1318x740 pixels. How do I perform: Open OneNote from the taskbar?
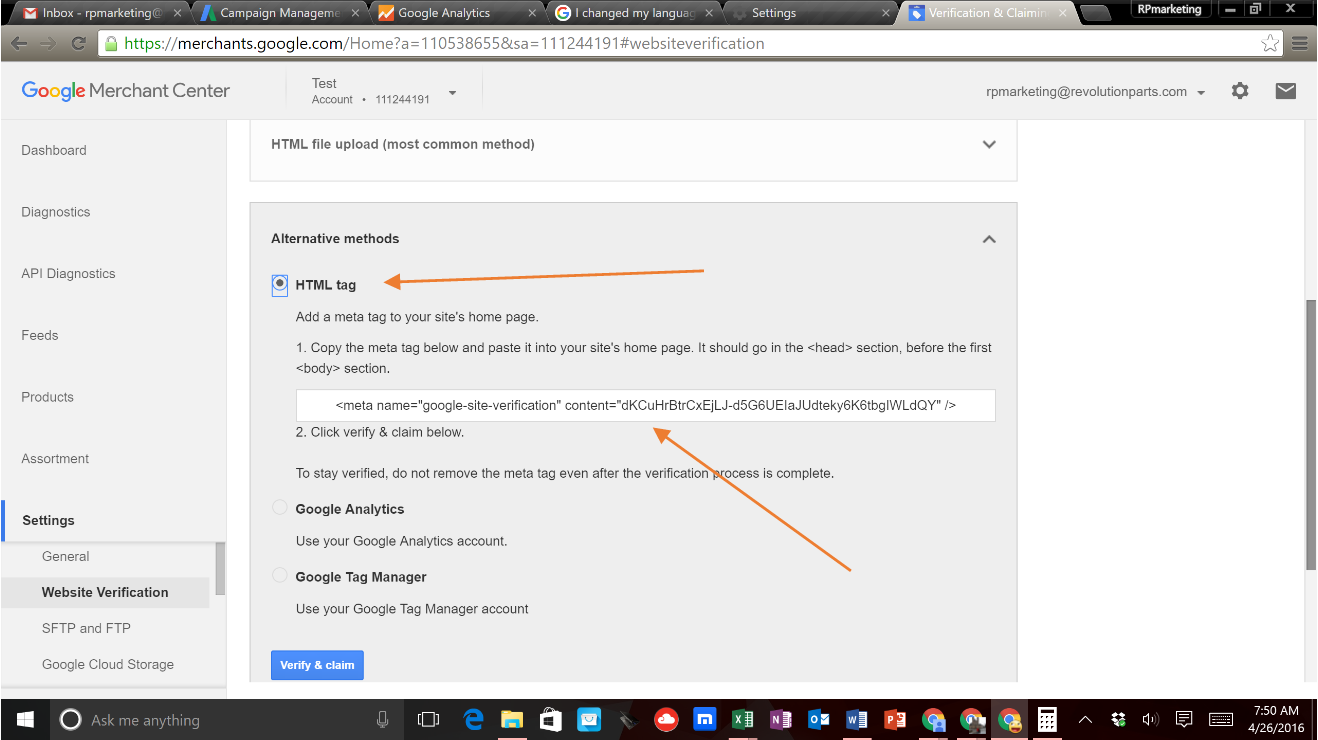781,719
